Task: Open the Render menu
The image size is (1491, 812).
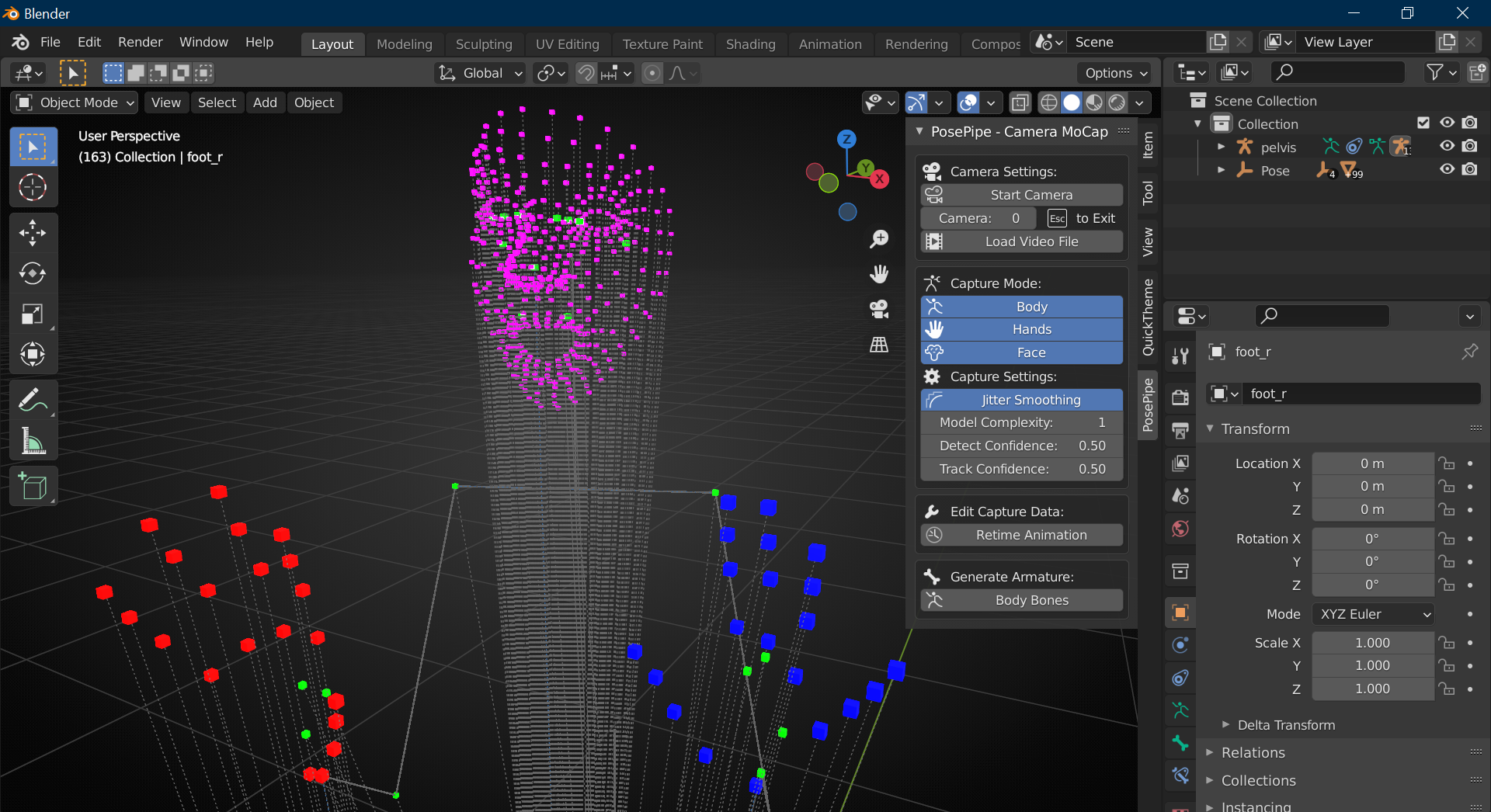Action: coord(140,42)
